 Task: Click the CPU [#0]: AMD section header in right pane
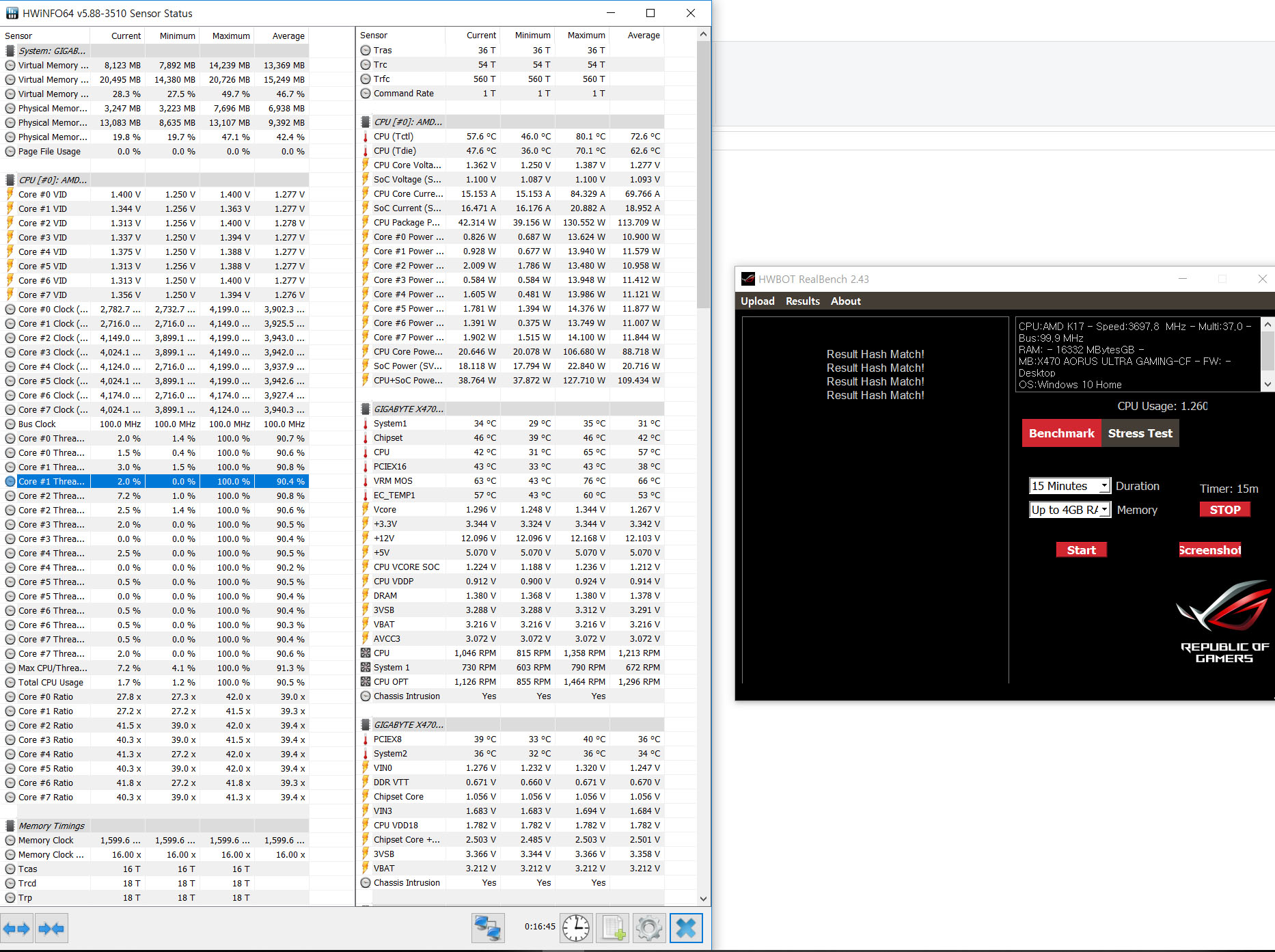coord(510,122)
